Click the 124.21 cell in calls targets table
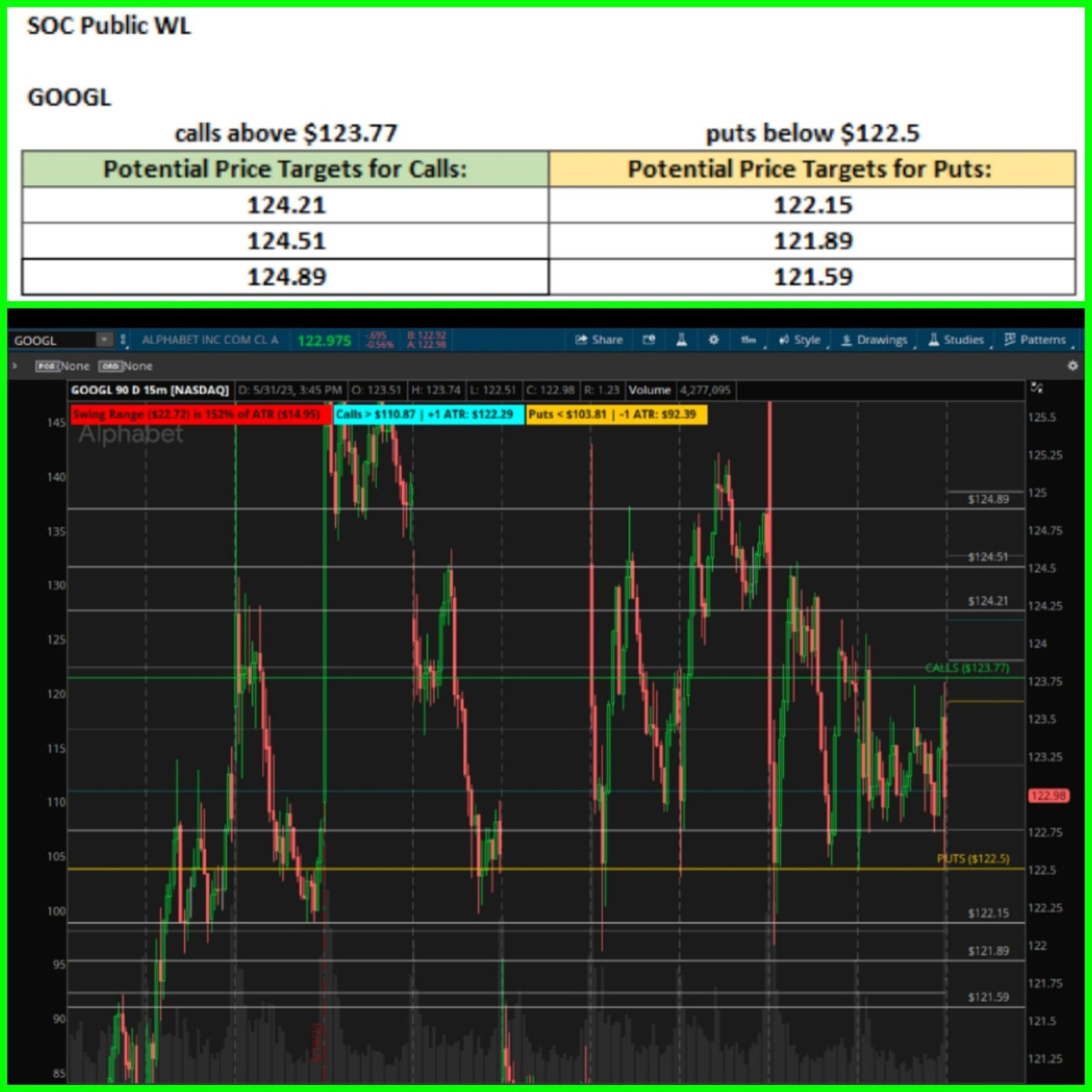 [x=285, y=205]
